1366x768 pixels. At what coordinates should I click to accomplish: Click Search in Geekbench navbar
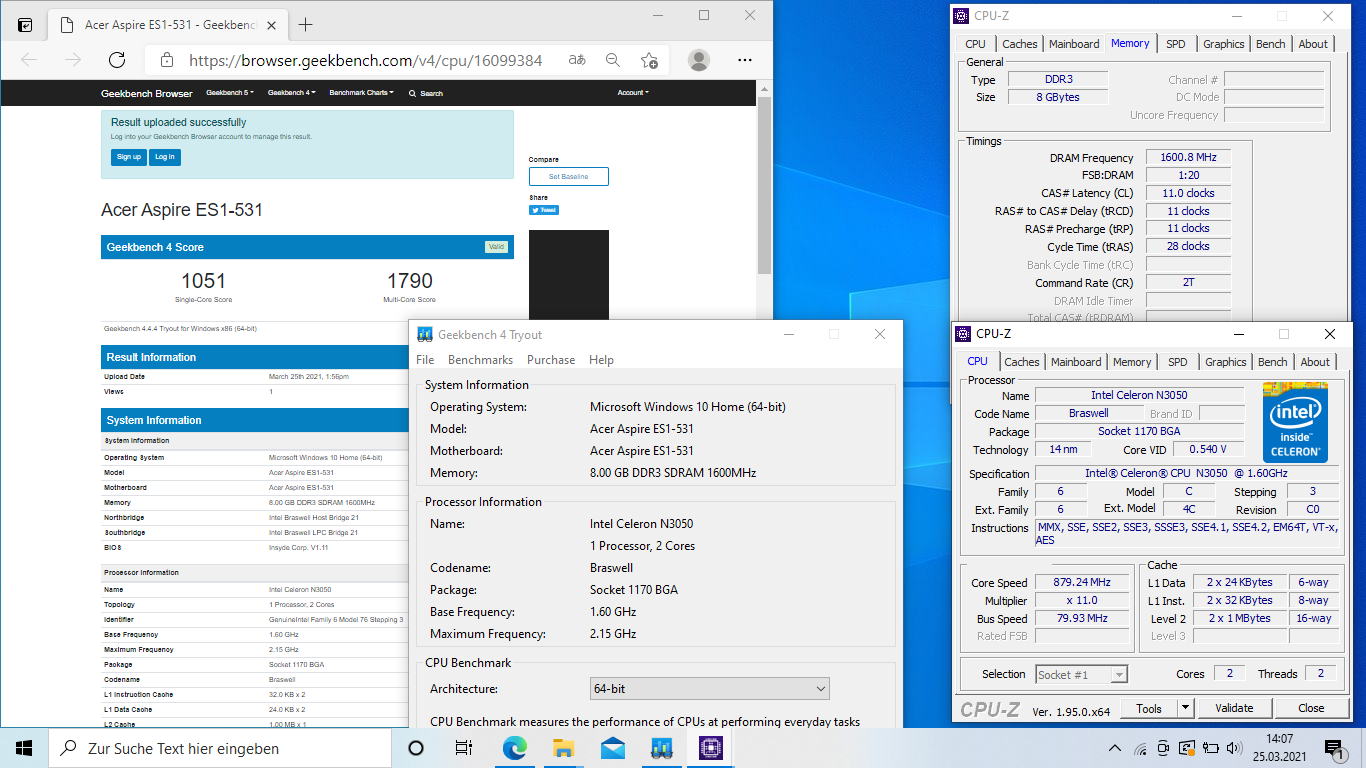(426, 93)
